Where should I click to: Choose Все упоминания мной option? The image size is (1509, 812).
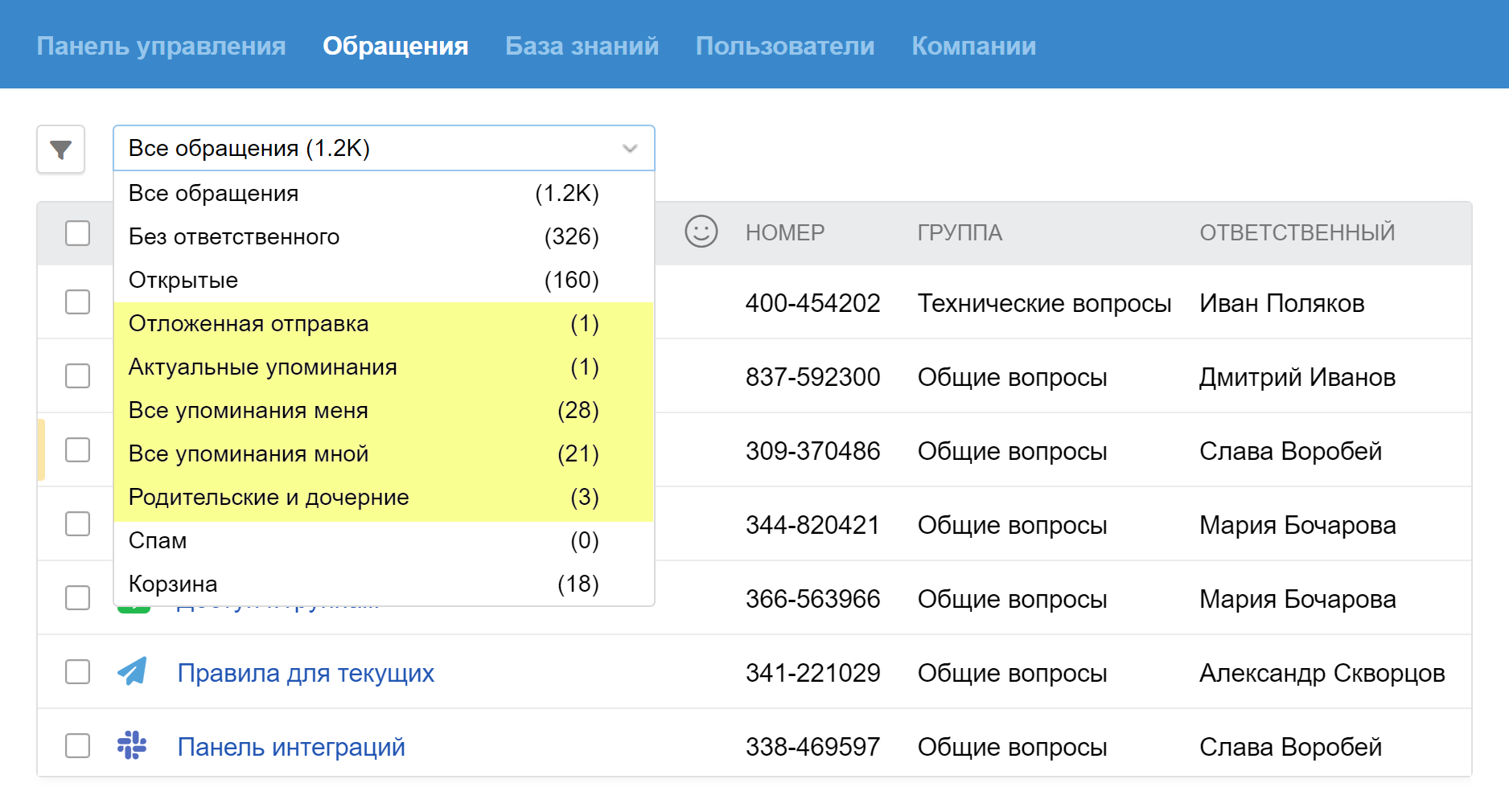tap(384, 454)
